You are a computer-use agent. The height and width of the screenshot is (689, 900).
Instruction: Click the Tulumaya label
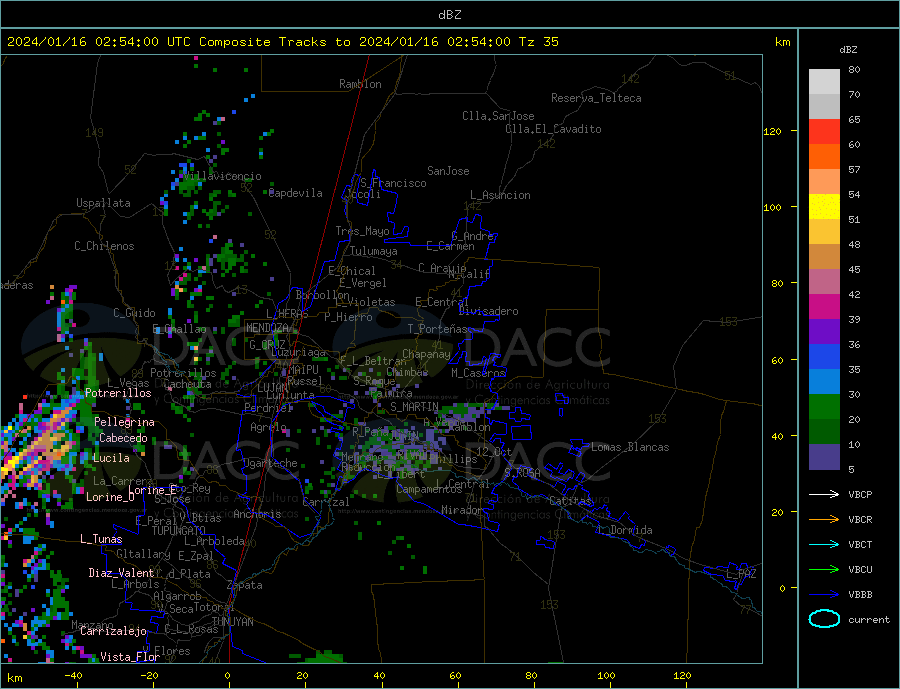[374, 251]
